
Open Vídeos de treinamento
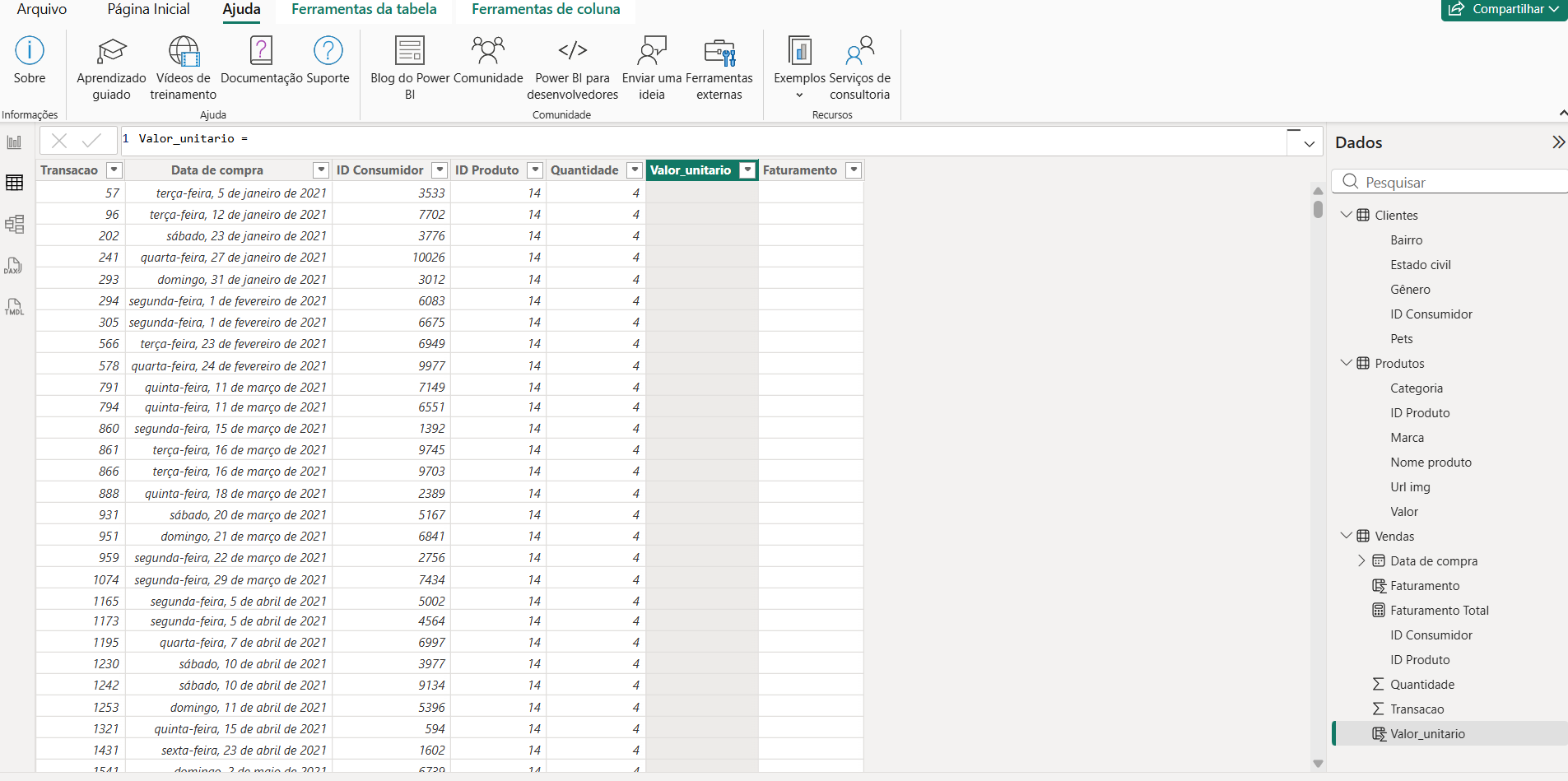[x=184, y=51]
